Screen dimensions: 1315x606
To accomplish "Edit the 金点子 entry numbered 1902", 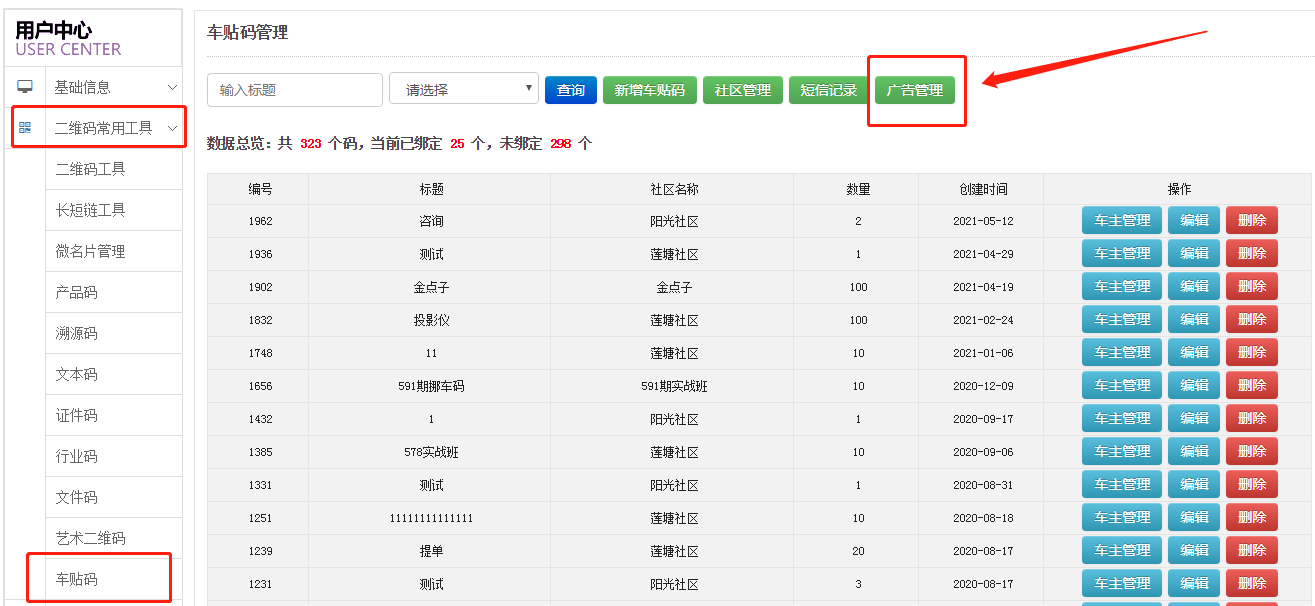I will [x=1193, y=287].
